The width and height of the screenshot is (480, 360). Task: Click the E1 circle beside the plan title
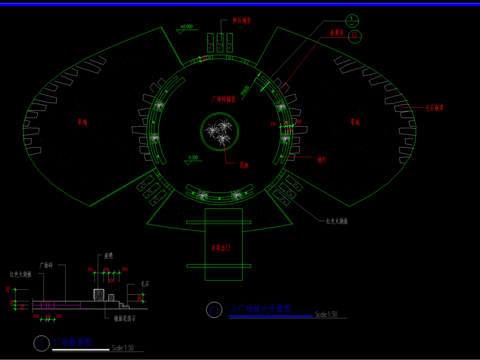click(214, 310)
